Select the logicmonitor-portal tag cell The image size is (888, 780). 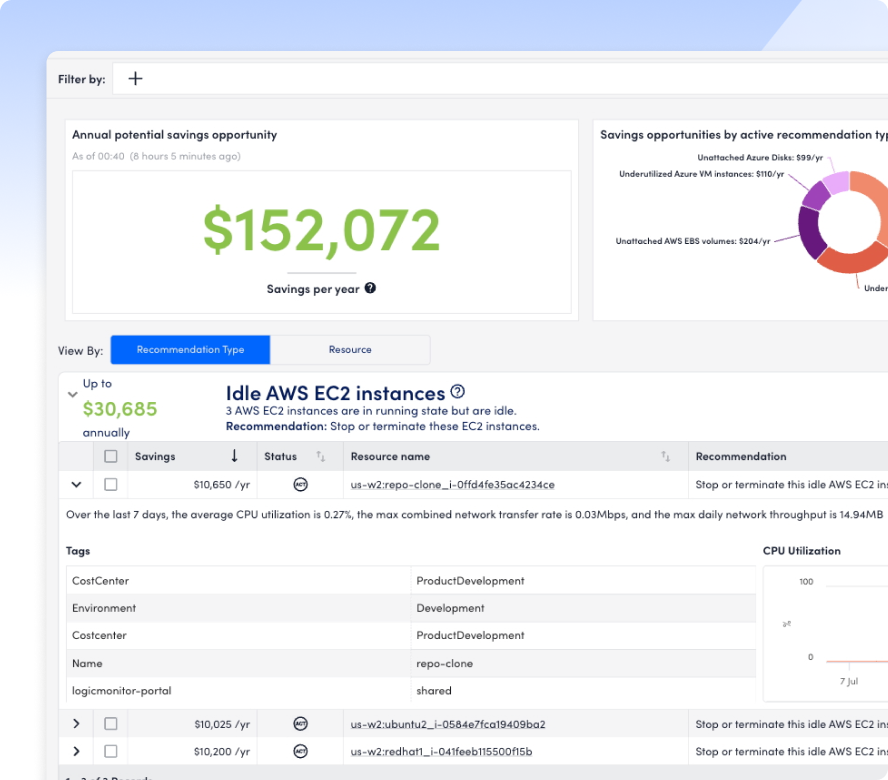238,691
